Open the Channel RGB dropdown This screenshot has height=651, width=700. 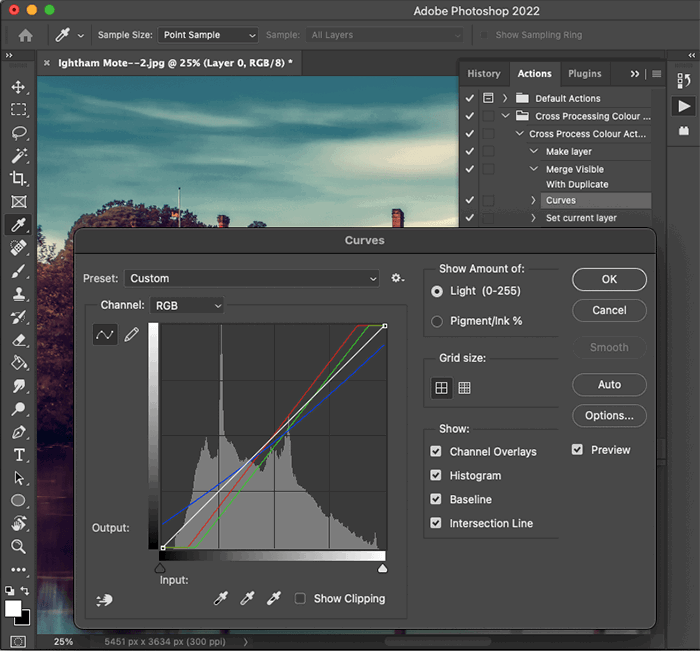pyautogui.click(x=187, y=305)
